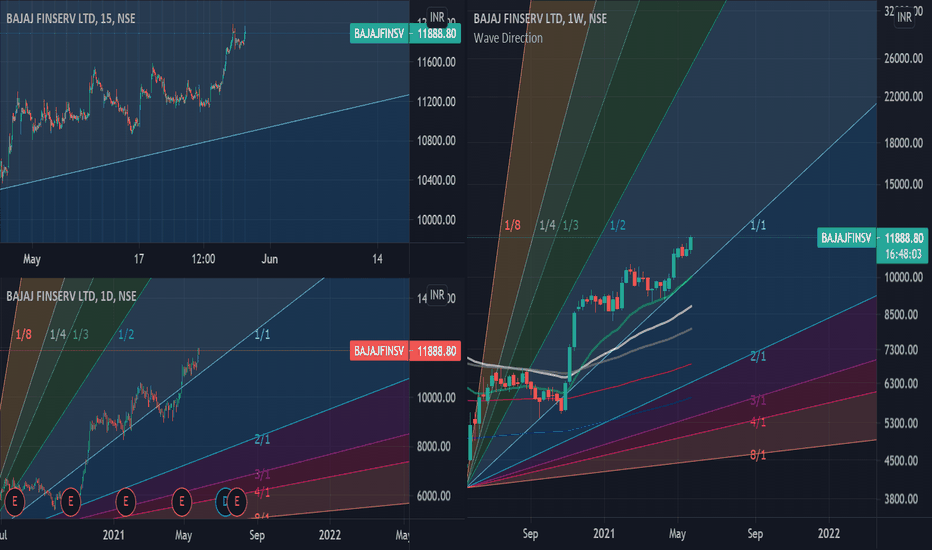Image resolution: width=932 pixels, height=550 pixels.
Task: Click the 5300.00 level on 1W price axis
Action: pos(901,423)
